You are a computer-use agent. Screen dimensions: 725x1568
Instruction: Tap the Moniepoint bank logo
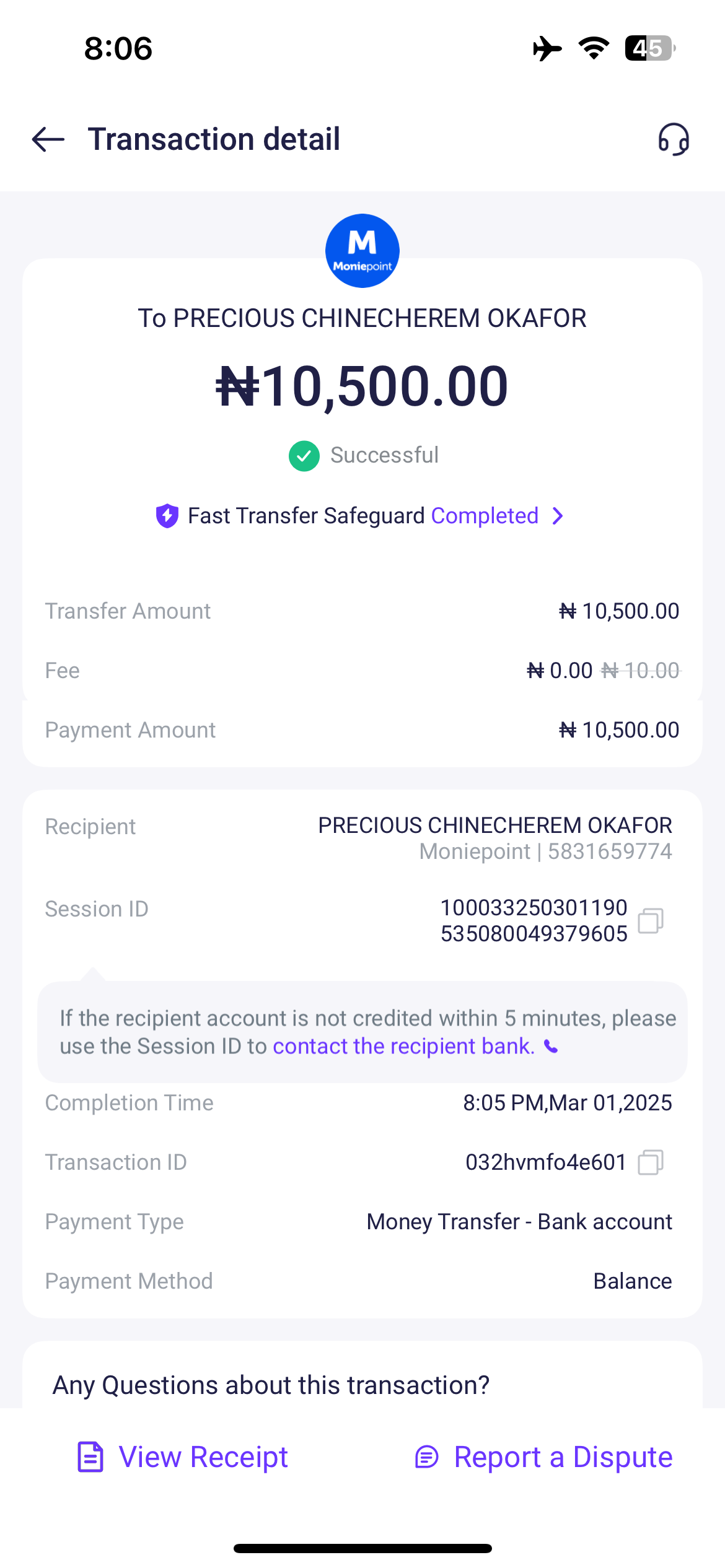[x=362, y=251]
